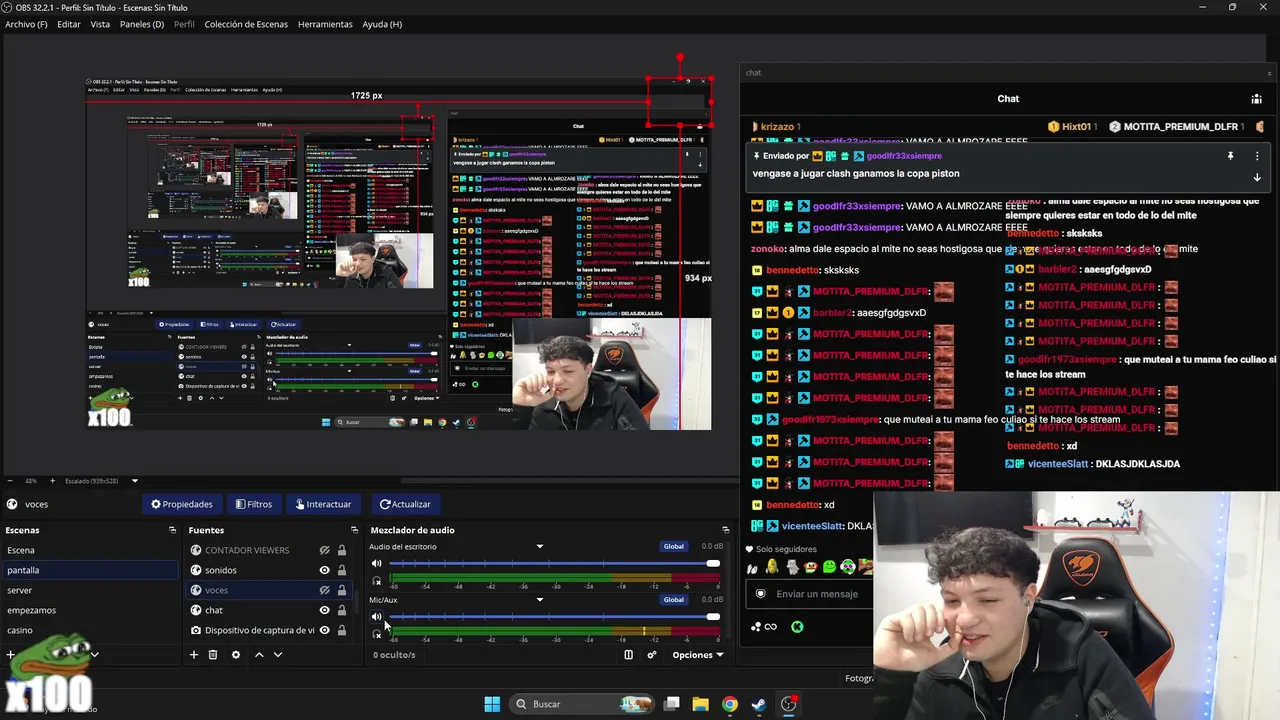Open the chat community users icon

click(1256, 99)
